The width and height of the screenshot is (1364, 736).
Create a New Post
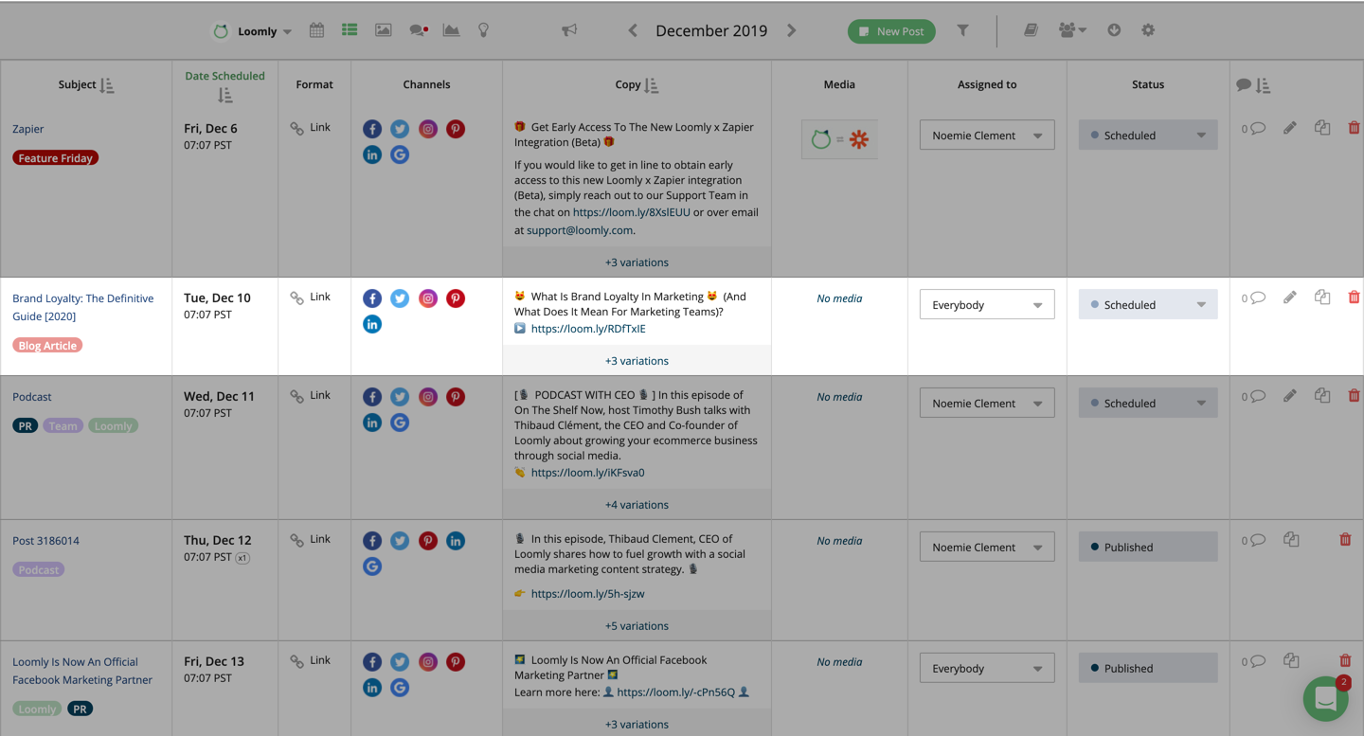click(891, 31)
